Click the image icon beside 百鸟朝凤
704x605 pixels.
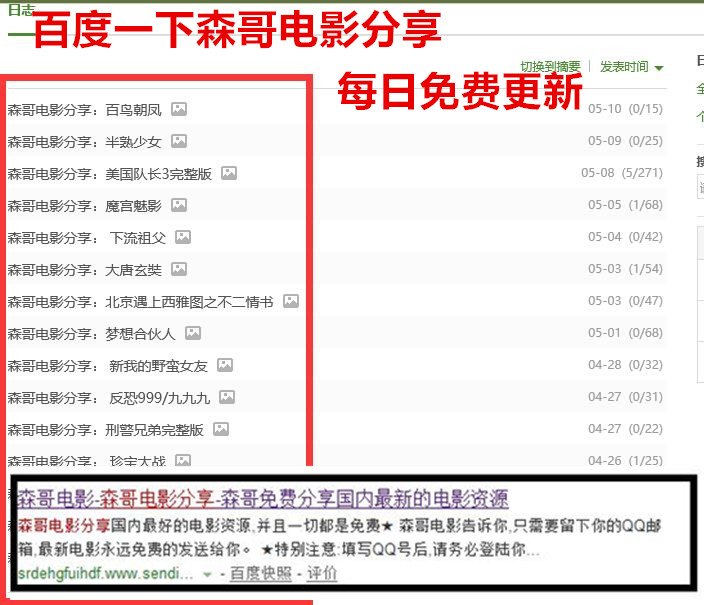tap(179, 109)
